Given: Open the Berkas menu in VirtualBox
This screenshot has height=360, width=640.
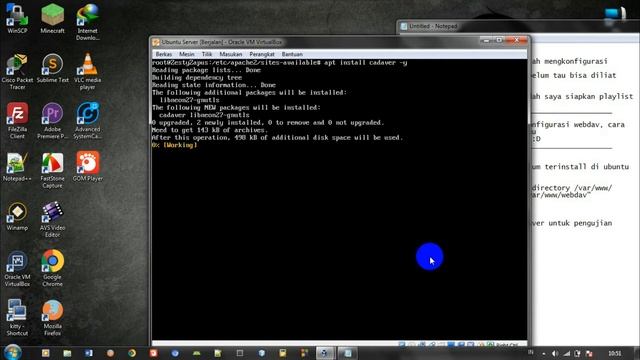Looking at the screenshot, I should click(164, 54).
